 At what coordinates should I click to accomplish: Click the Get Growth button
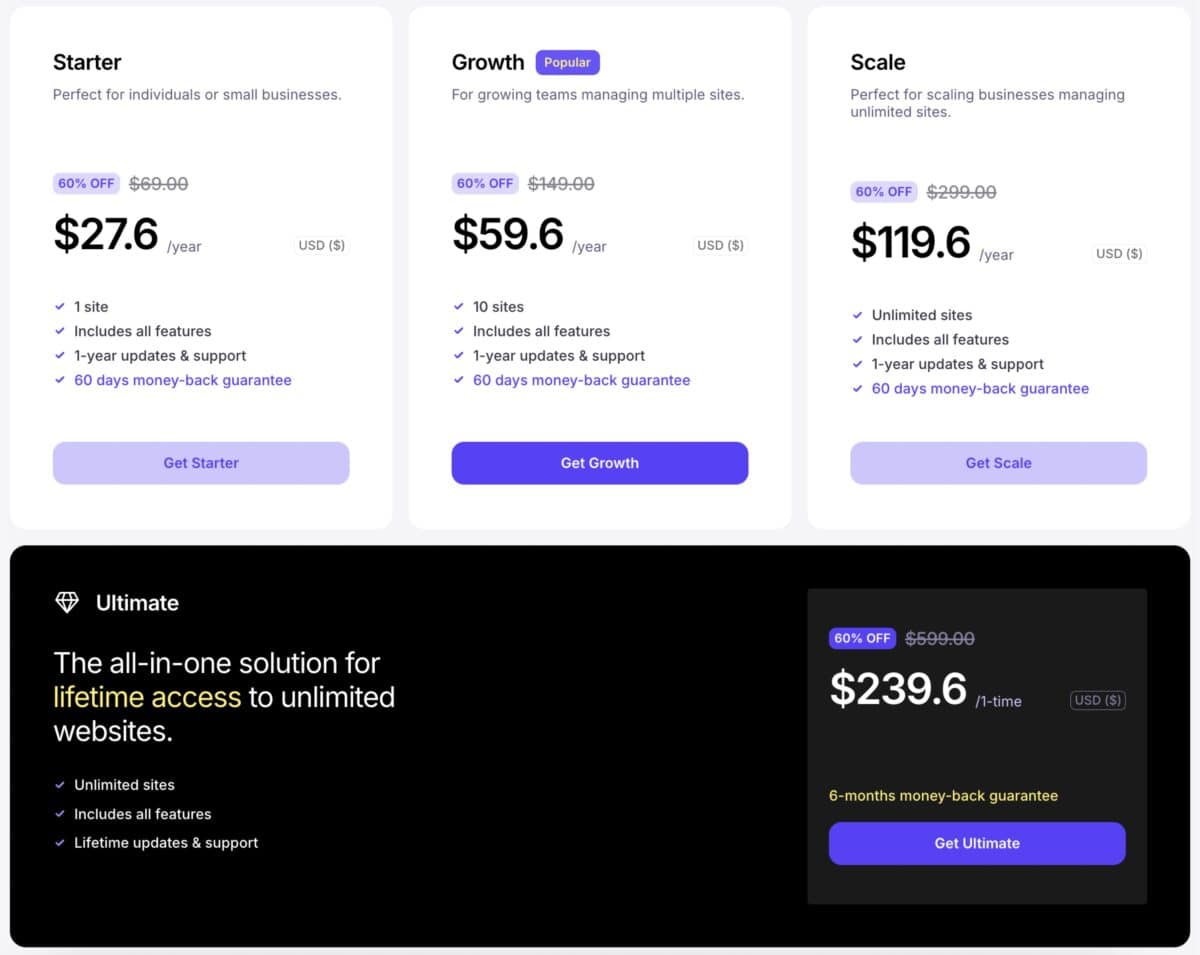pos(599,463)
